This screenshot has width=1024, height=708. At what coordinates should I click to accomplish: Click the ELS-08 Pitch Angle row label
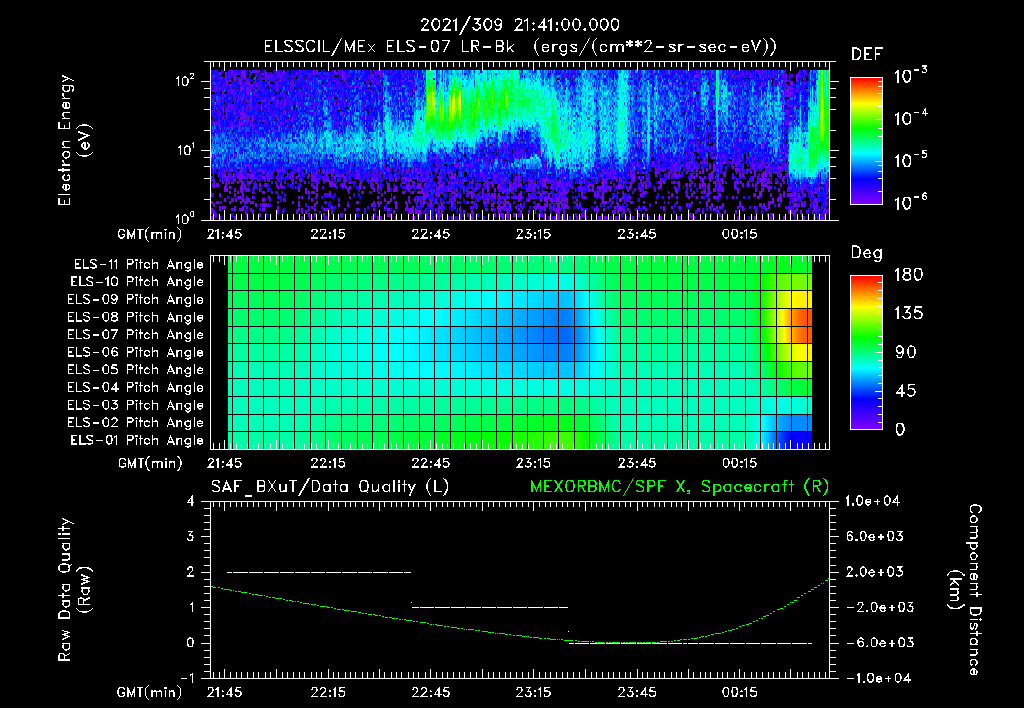point(136,317)
